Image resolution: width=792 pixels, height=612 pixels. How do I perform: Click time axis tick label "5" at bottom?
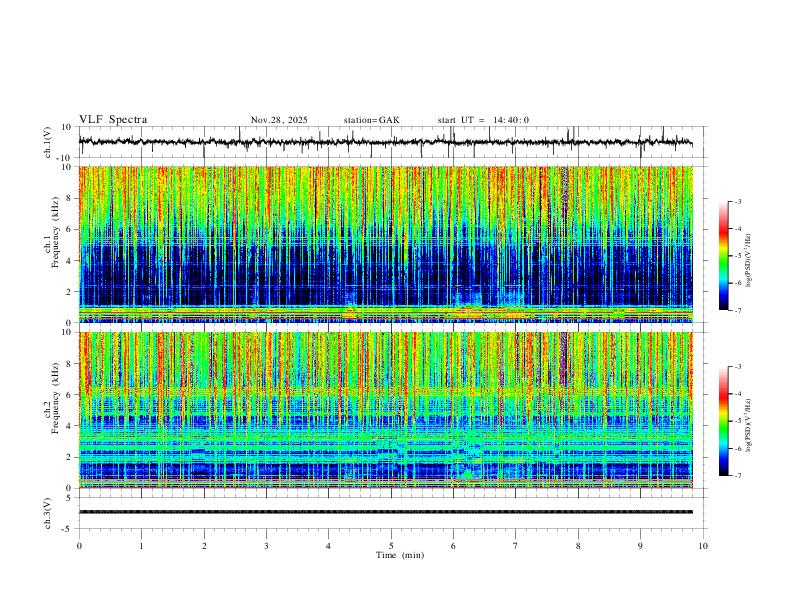coord(391,546)
